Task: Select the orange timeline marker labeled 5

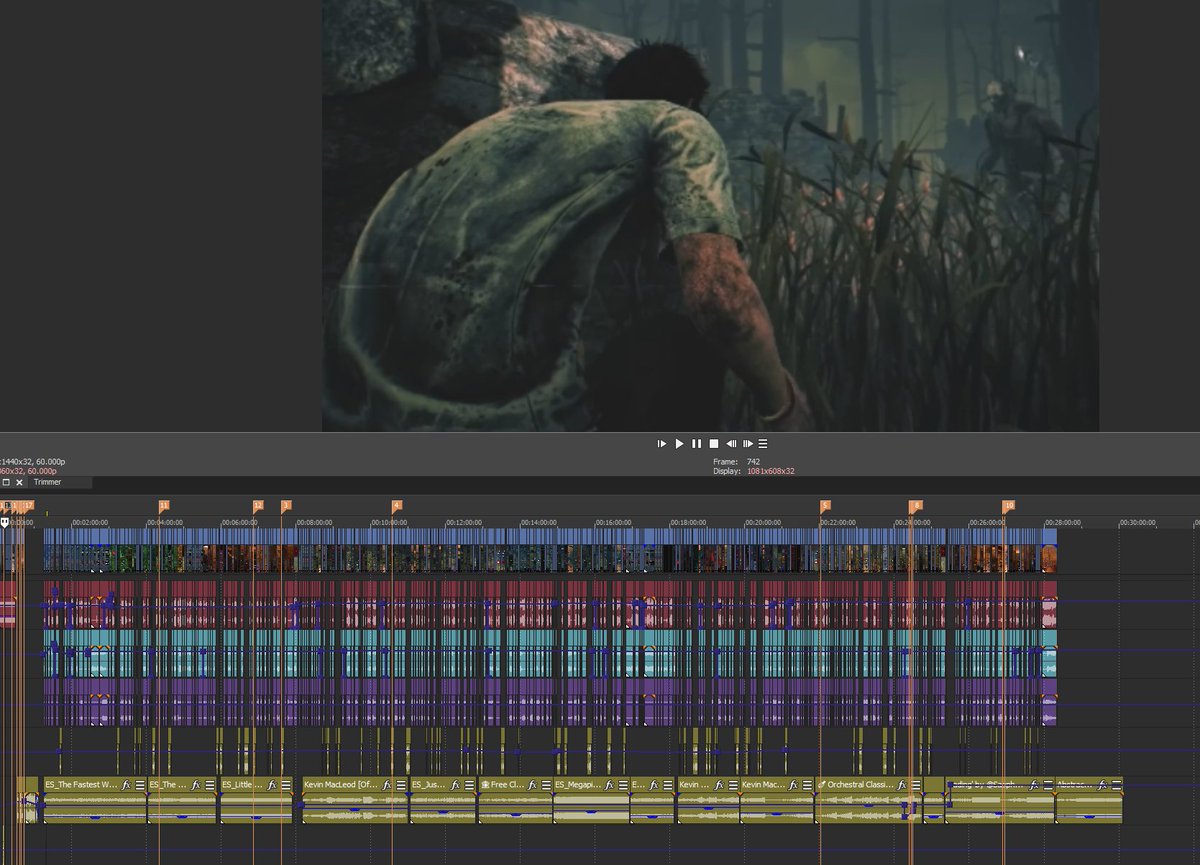Action: coord(825,506)
